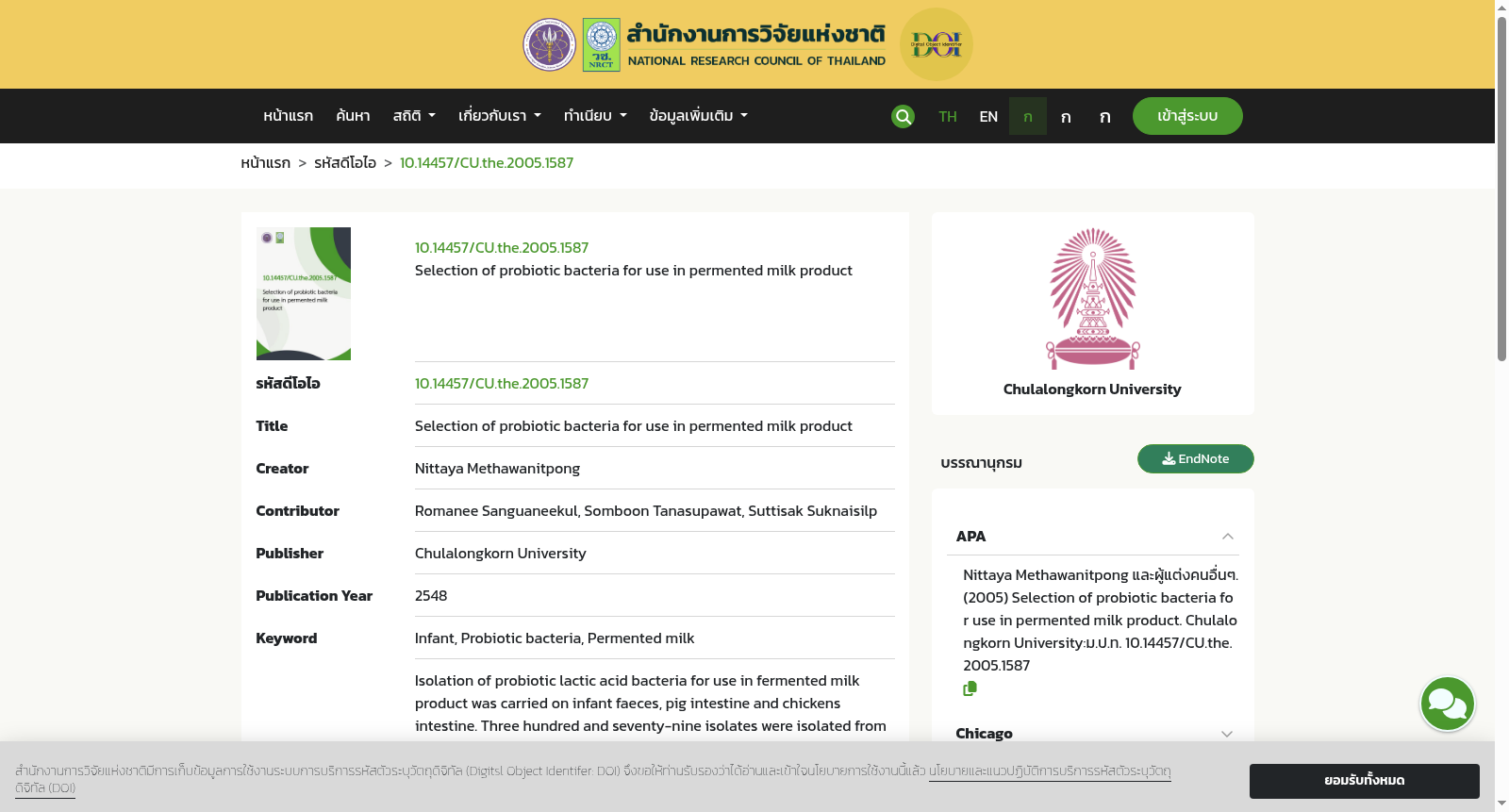Screen dimensions: 1509x812
Task: Go to หน้าแรก in the navigation bar
Action: click(x=288, y=116)
